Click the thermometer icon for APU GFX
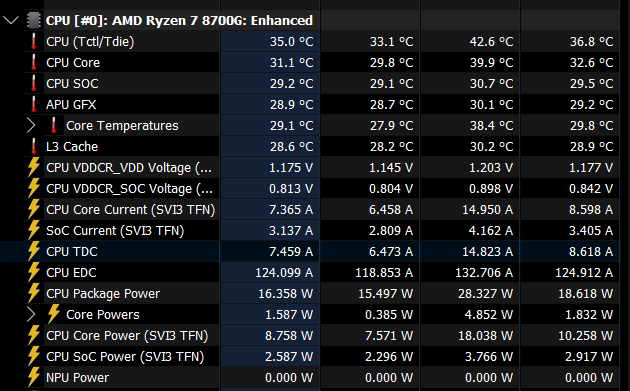 click(x=34, y=104)
